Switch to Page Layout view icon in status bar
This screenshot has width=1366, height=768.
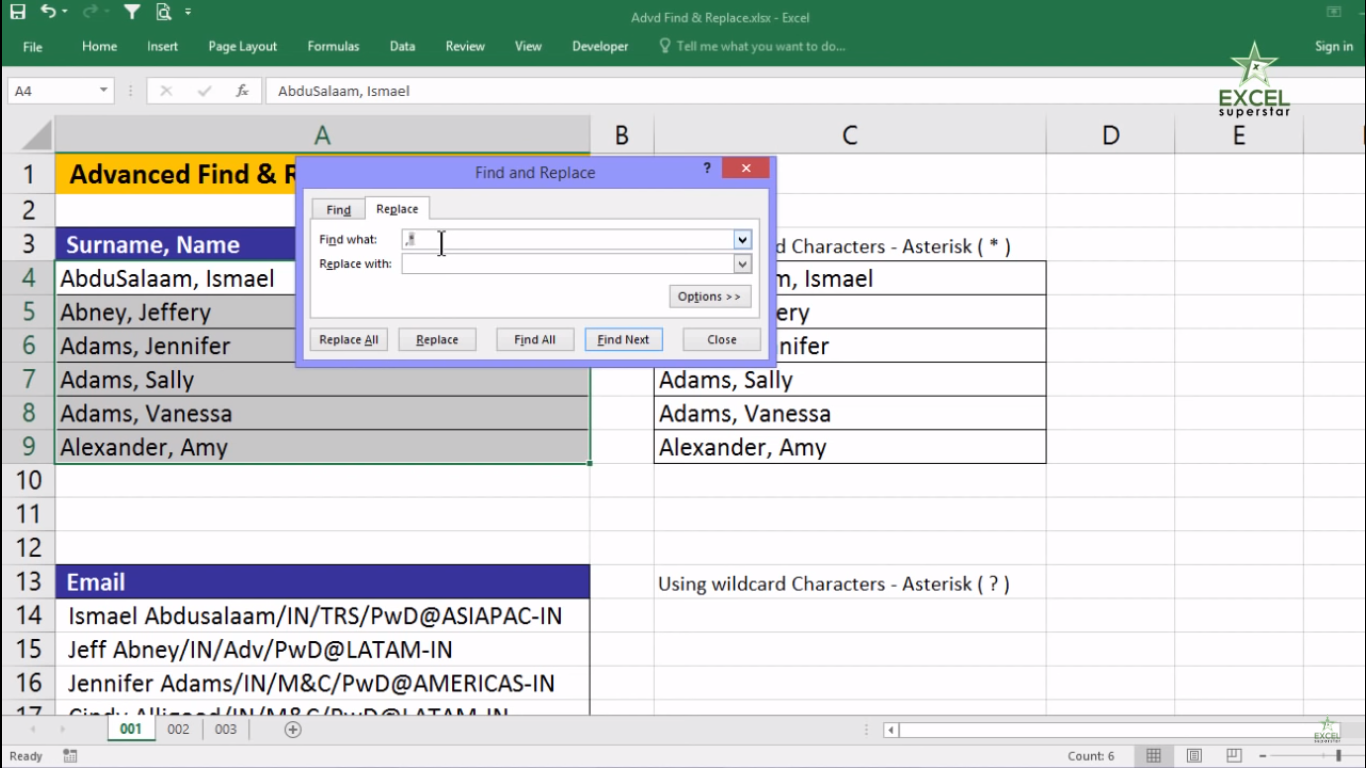click(1194, 756)
